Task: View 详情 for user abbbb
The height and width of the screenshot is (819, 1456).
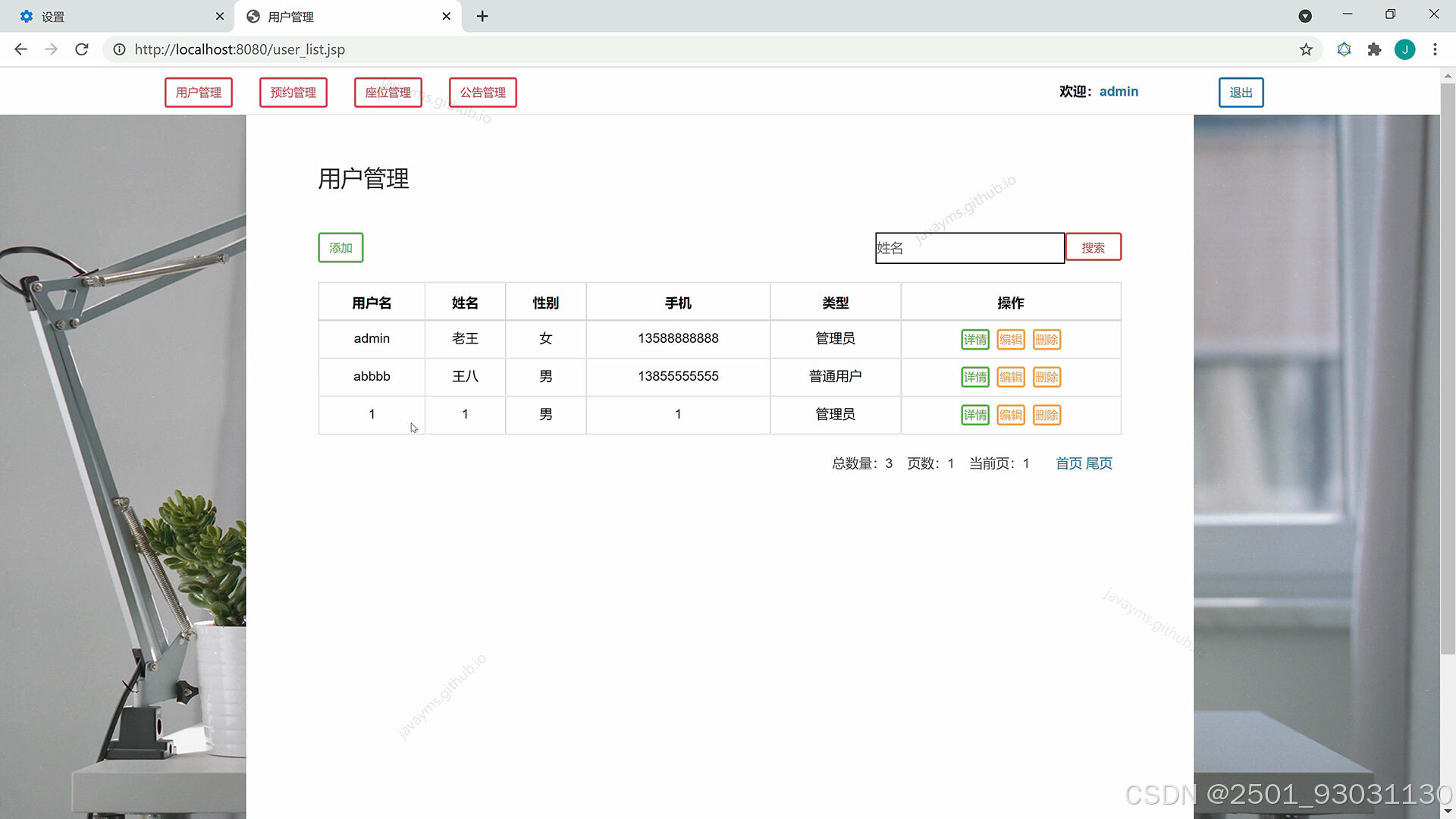Action: [x=975, y=377]
